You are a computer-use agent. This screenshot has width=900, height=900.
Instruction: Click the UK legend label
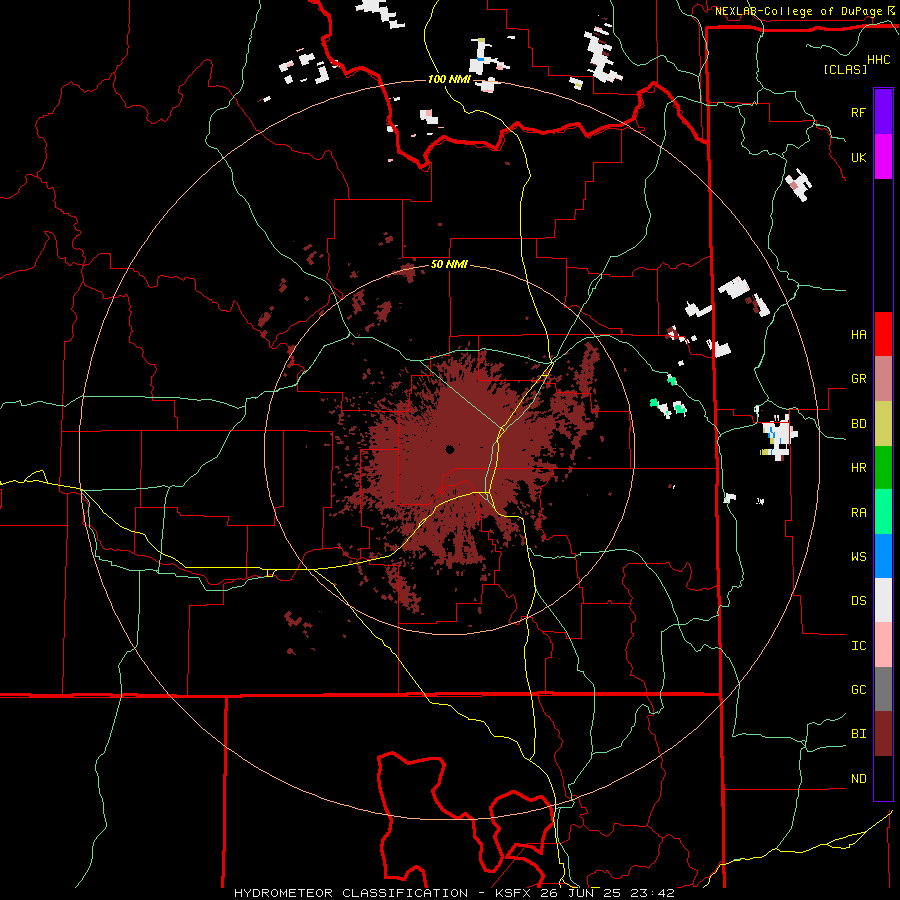[858, 157]
